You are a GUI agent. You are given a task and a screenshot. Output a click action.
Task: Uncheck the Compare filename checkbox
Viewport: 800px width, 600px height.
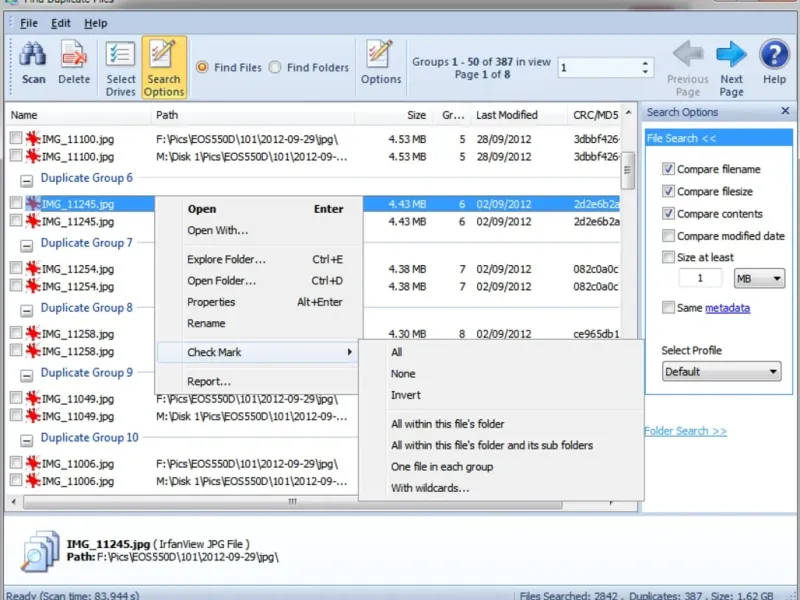coord(668,169)
